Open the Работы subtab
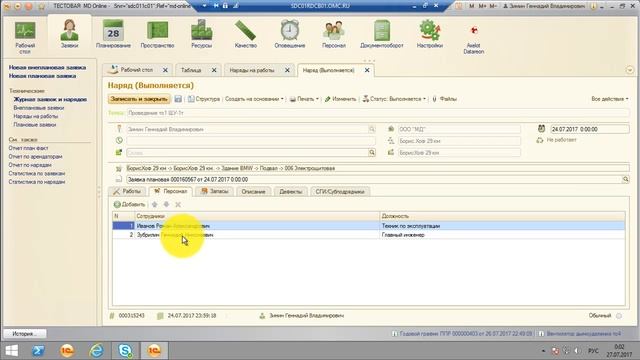The width and height of the screenshot is (640, 360). click(127, 191)
